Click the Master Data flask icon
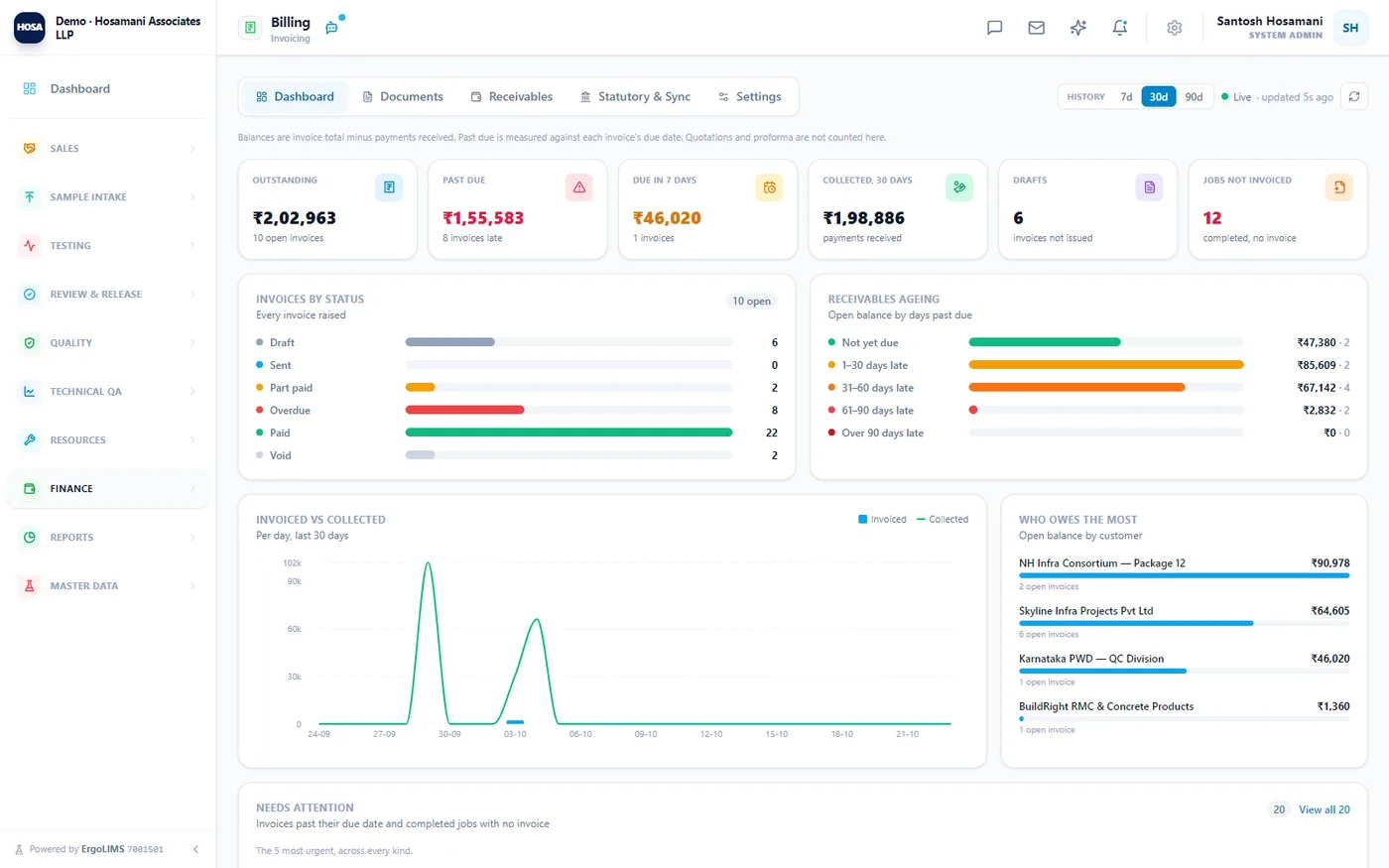Viewport: 1389px width, 868px height. pos(30,585)
